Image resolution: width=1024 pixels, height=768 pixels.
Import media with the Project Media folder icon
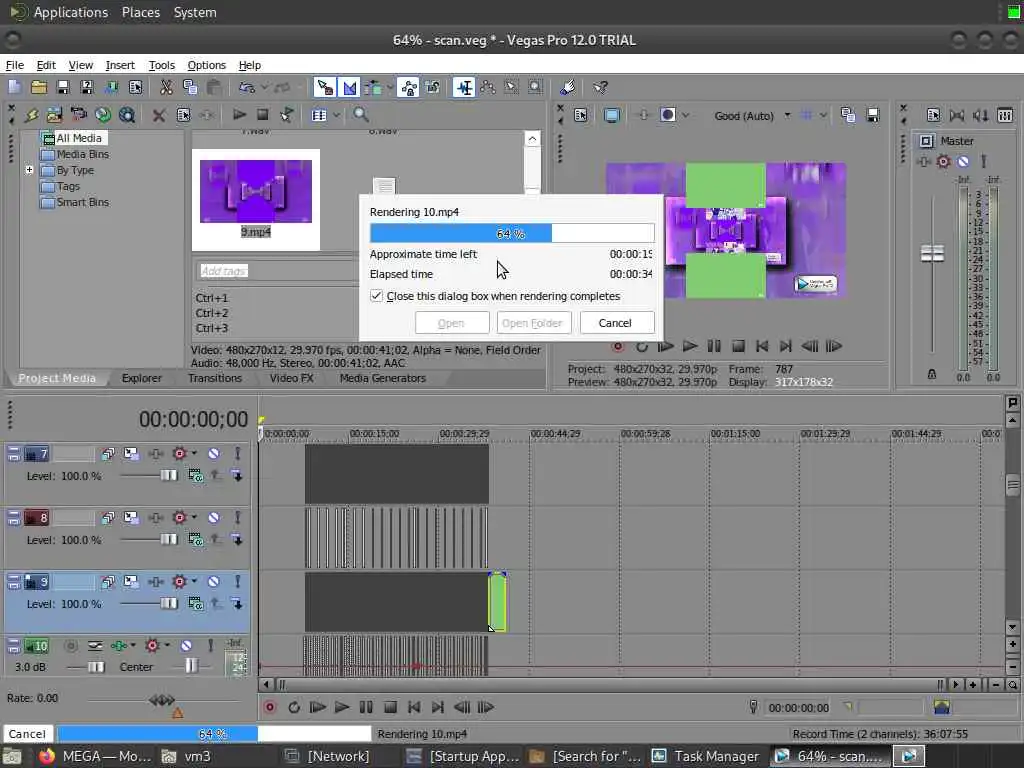pyautogui.click(x=54, y=115)
